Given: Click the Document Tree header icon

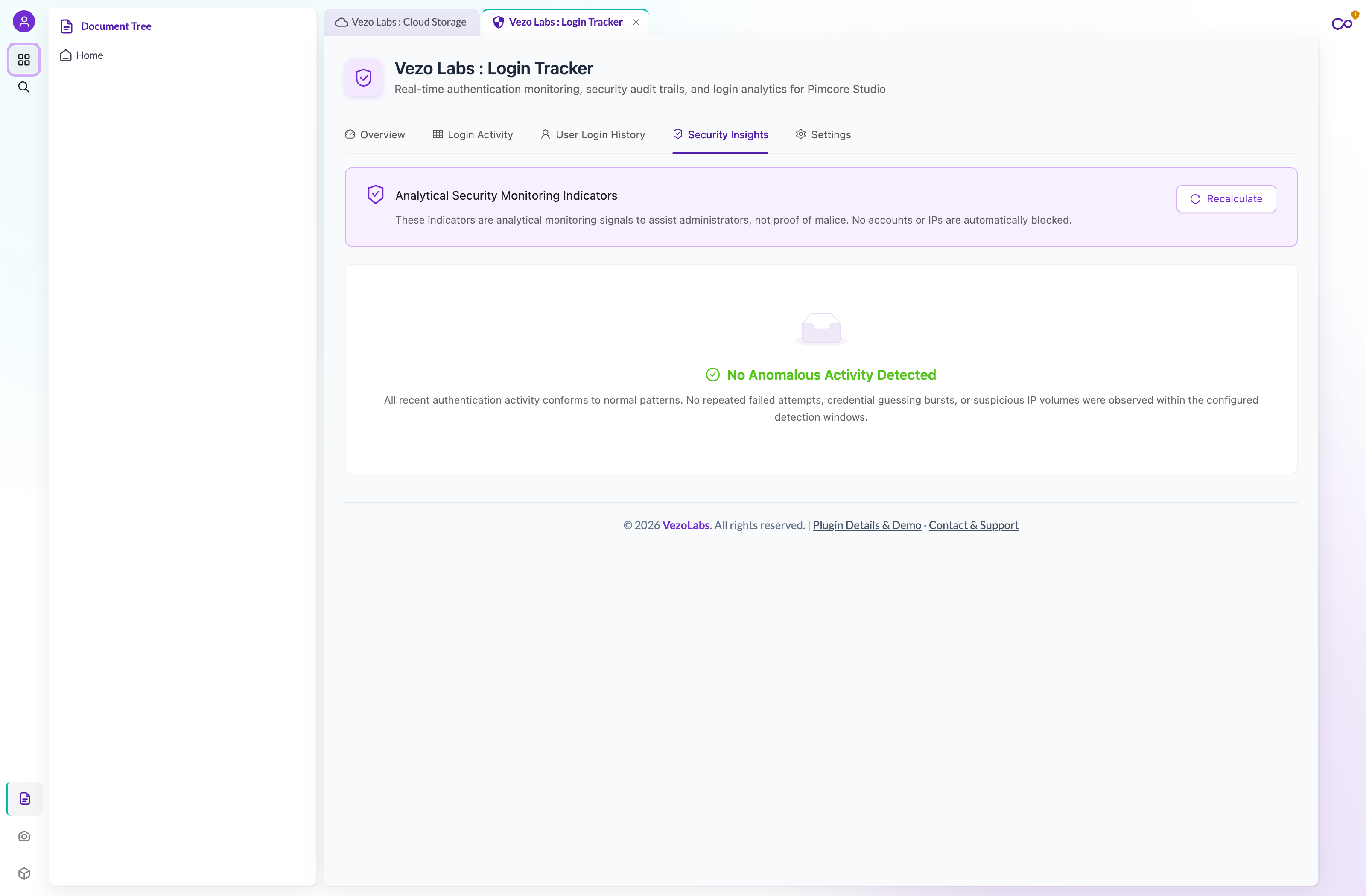Looking at the screenshot, I should tap(67, 26).
